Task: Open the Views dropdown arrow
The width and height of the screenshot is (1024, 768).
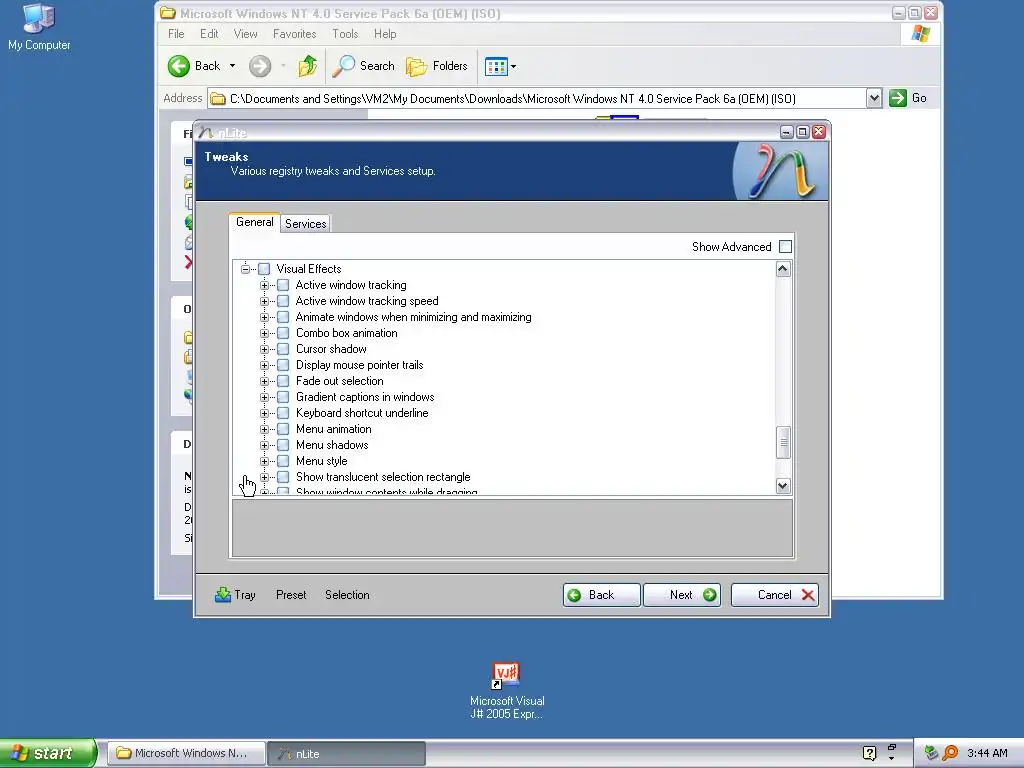Action: (513, 66)
